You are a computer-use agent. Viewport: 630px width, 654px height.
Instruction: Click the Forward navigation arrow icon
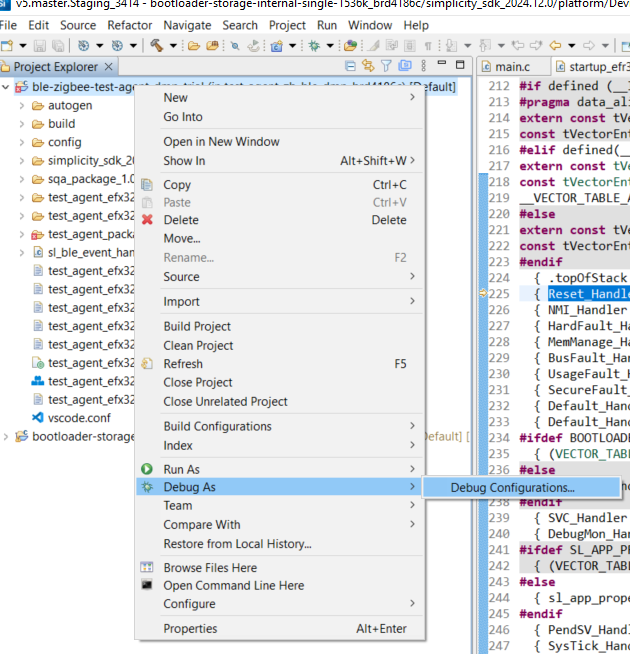pyautogui.click(x=588, y=45)
